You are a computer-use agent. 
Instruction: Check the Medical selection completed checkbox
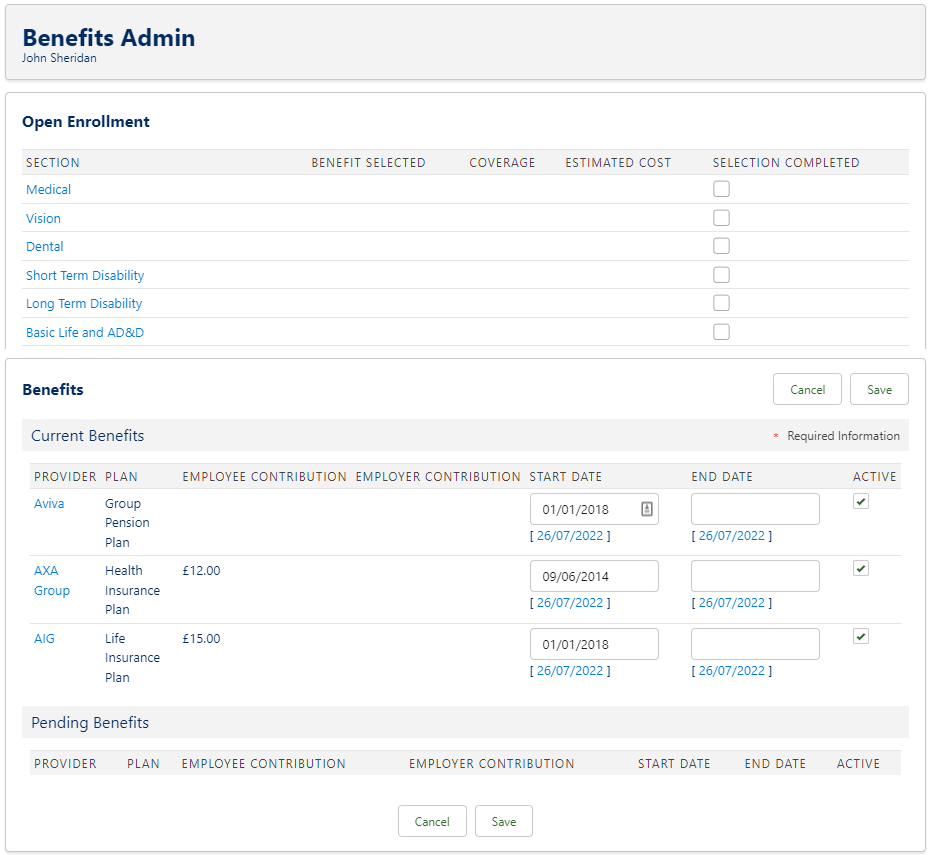(721, 189)
